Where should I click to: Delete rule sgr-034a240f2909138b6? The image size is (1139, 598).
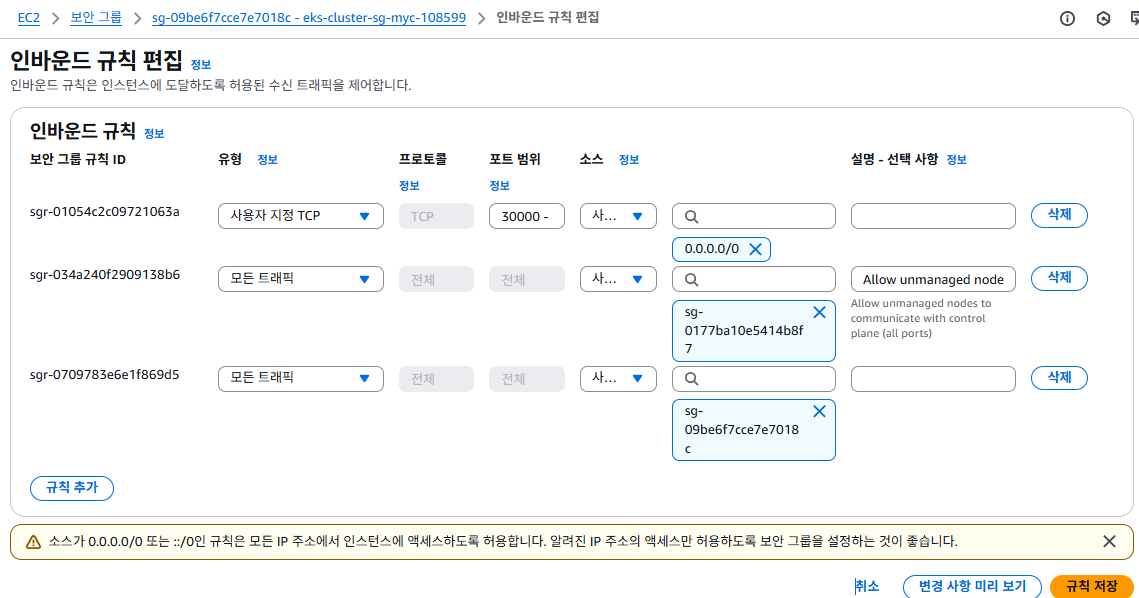tap(1059, 278)
